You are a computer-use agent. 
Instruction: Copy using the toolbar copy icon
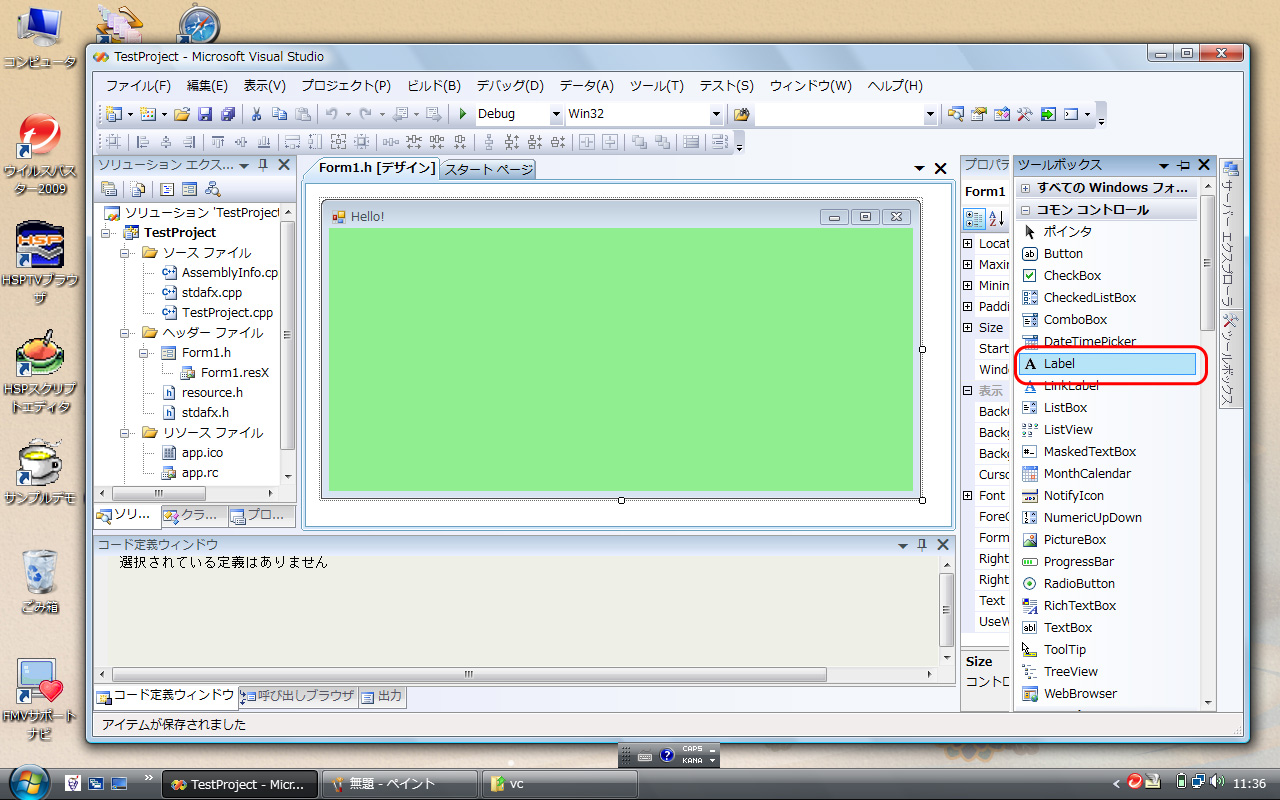click(x=279, y=114)
